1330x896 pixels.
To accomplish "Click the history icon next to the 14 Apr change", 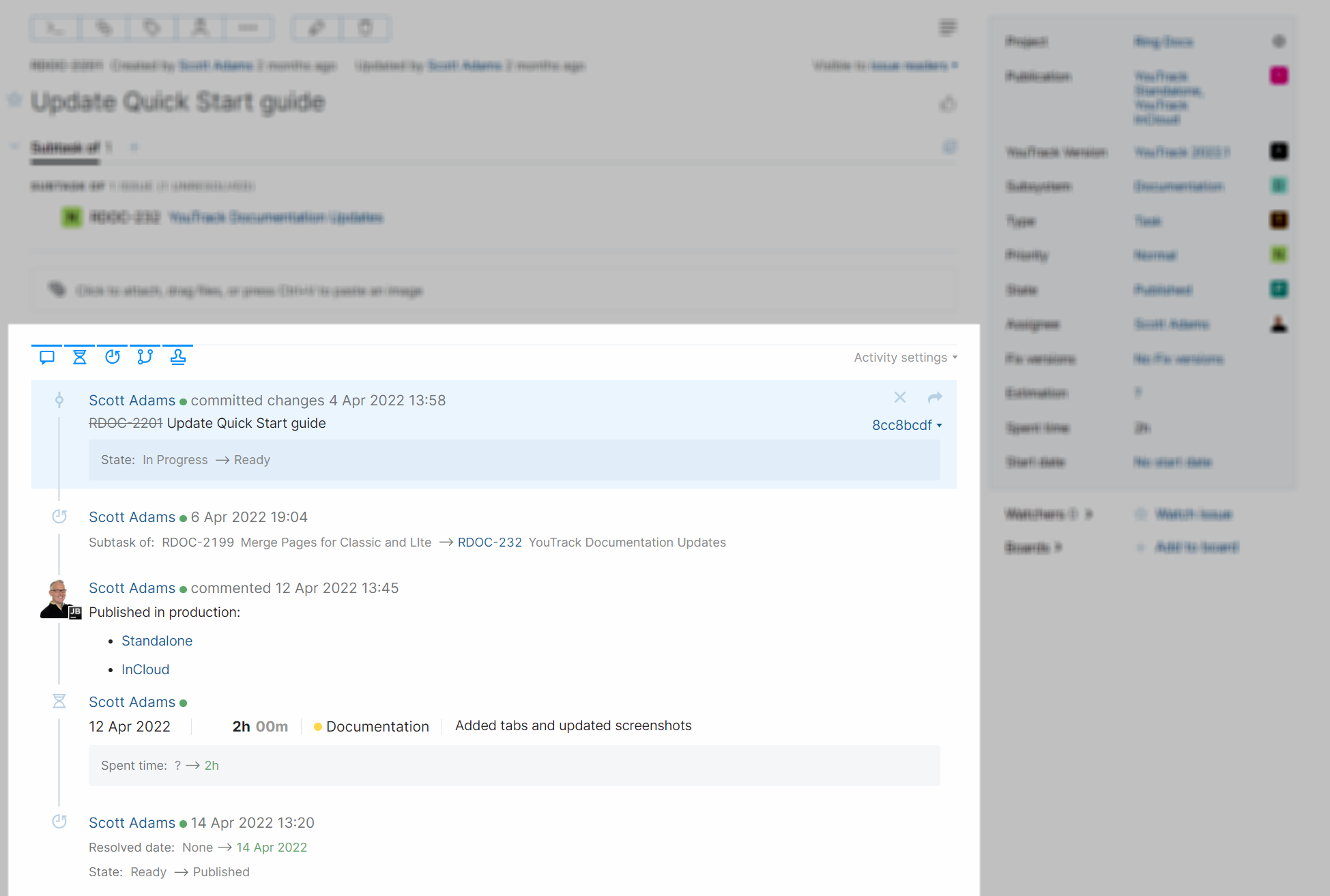I will click(59, 822).
